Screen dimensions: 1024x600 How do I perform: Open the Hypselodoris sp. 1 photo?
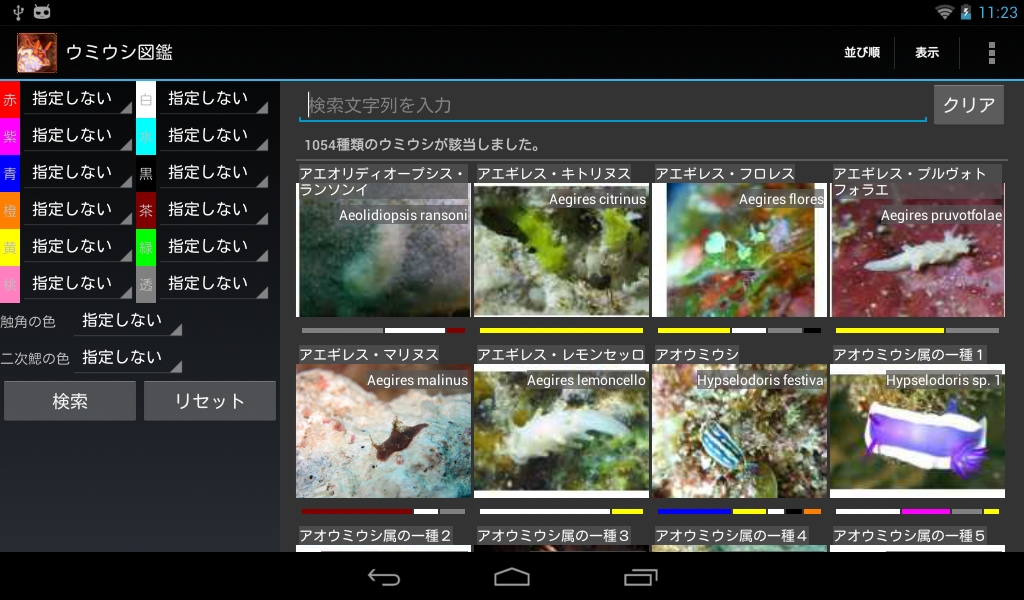click(x=918, y=431)
